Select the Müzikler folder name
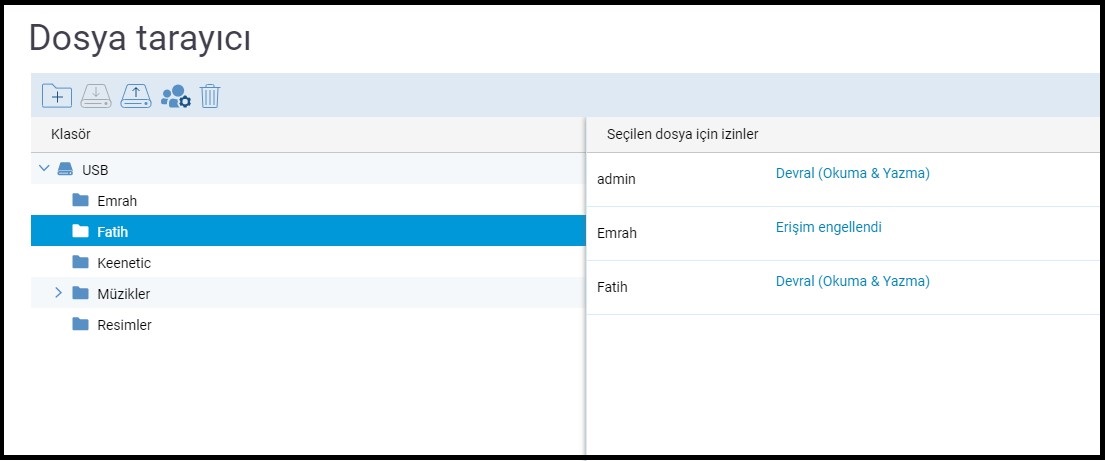This screenshot has height=461, width=1105. pyautogui.click(x=124, y=294)
